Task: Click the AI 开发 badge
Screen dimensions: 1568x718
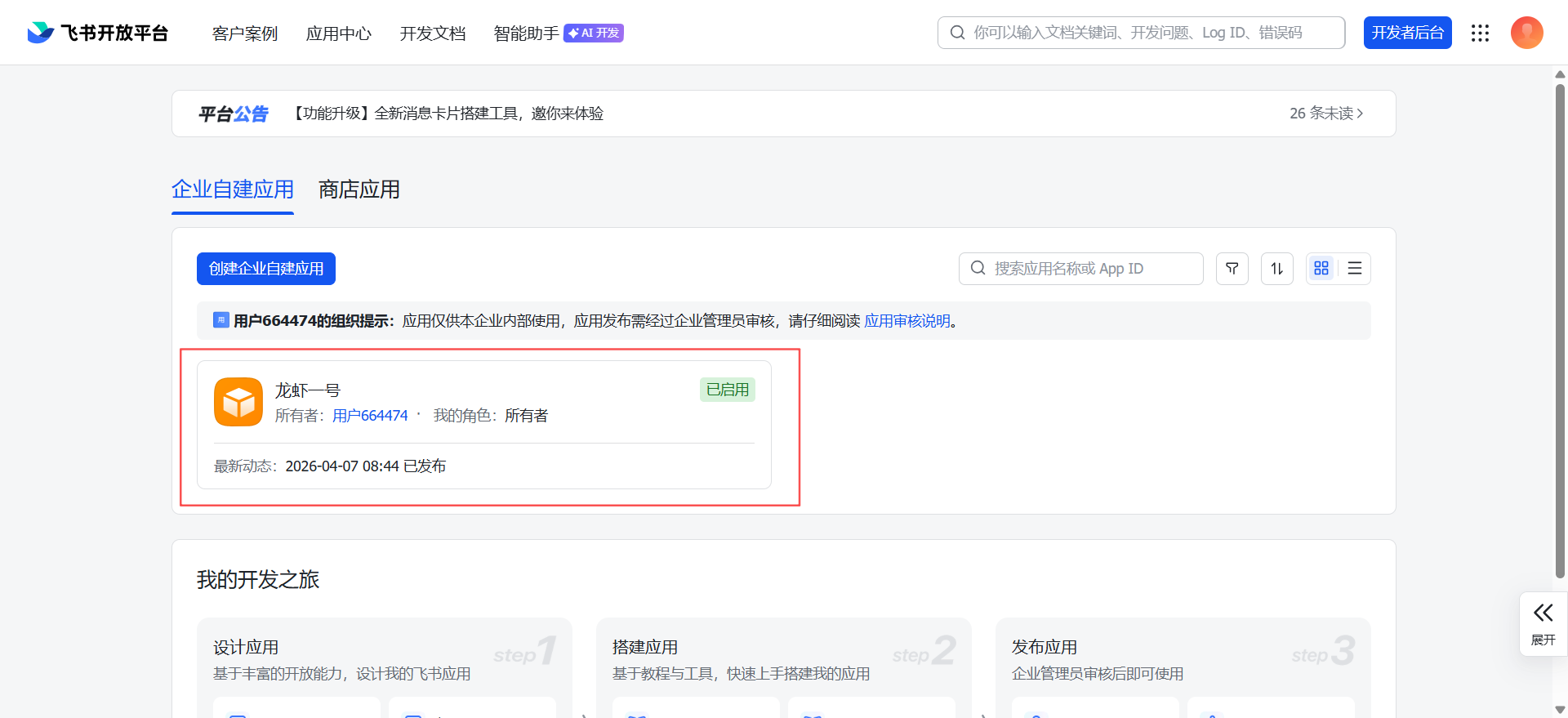Action: click(594, 33)
